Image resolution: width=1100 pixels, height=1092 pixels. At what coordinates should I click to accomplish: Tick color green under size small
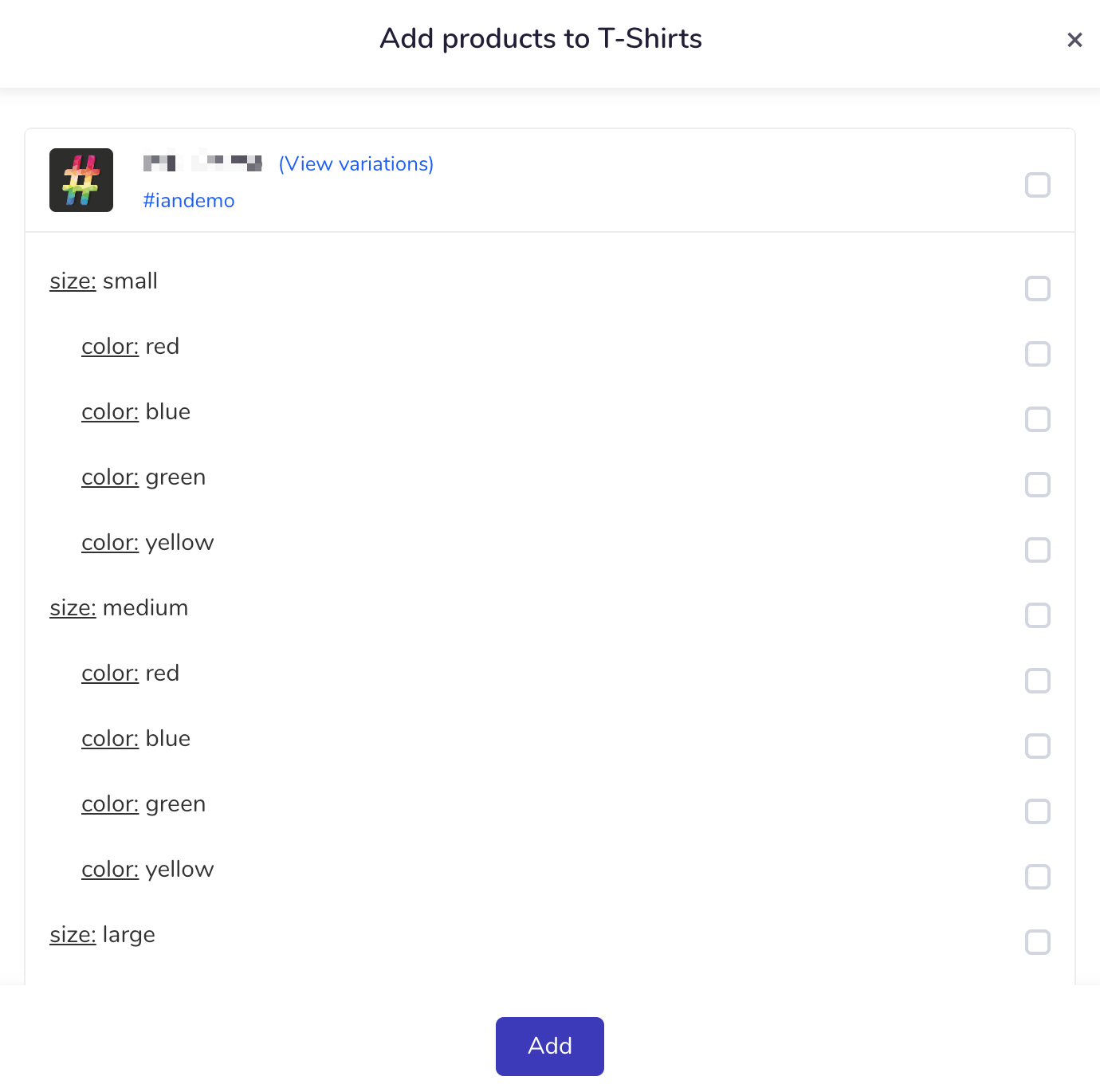[1038, 485]
